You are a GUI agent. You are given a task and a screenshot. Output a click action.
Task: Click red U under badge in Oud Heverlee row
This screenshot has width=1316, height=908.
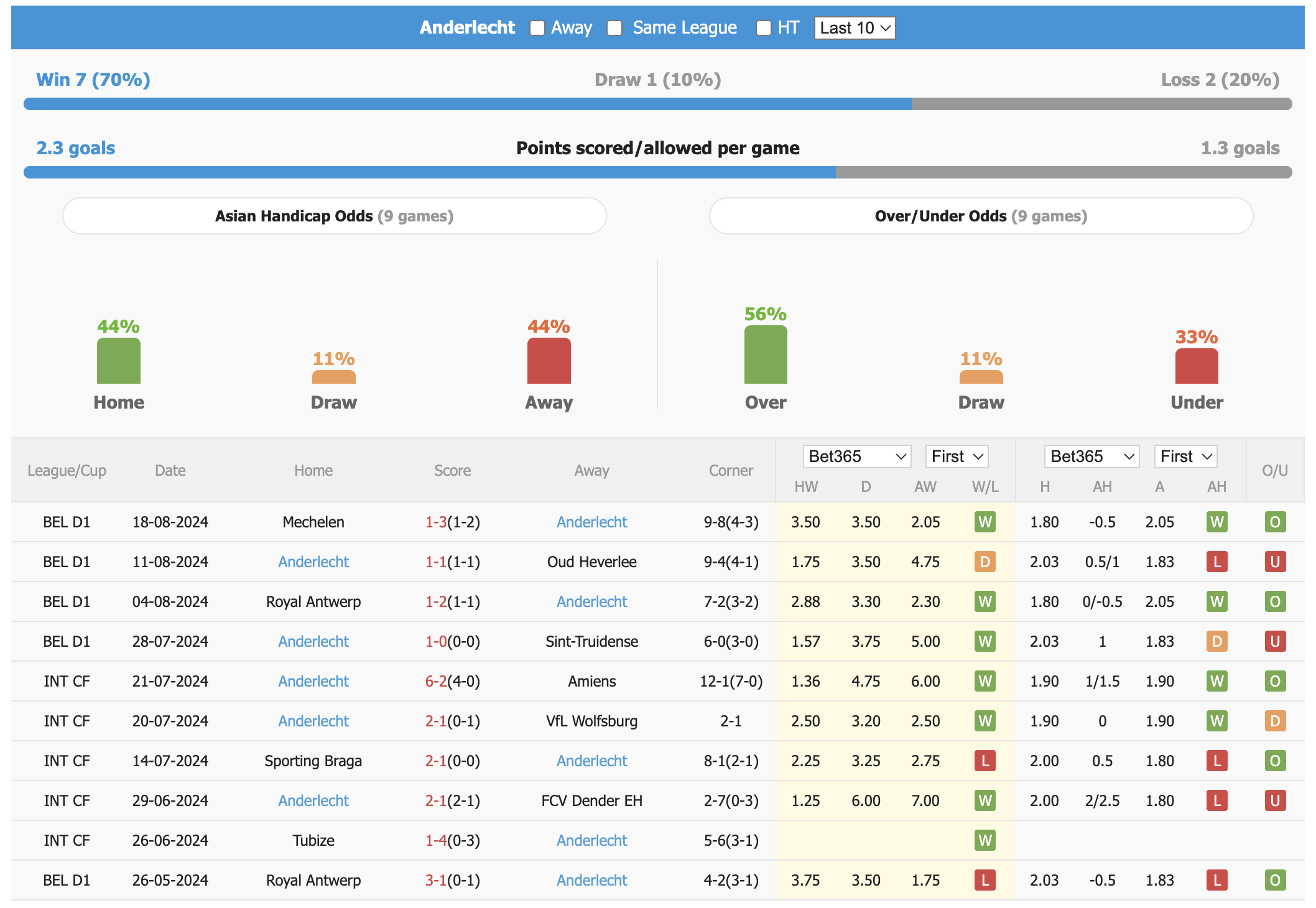[x=1275, y=562]
